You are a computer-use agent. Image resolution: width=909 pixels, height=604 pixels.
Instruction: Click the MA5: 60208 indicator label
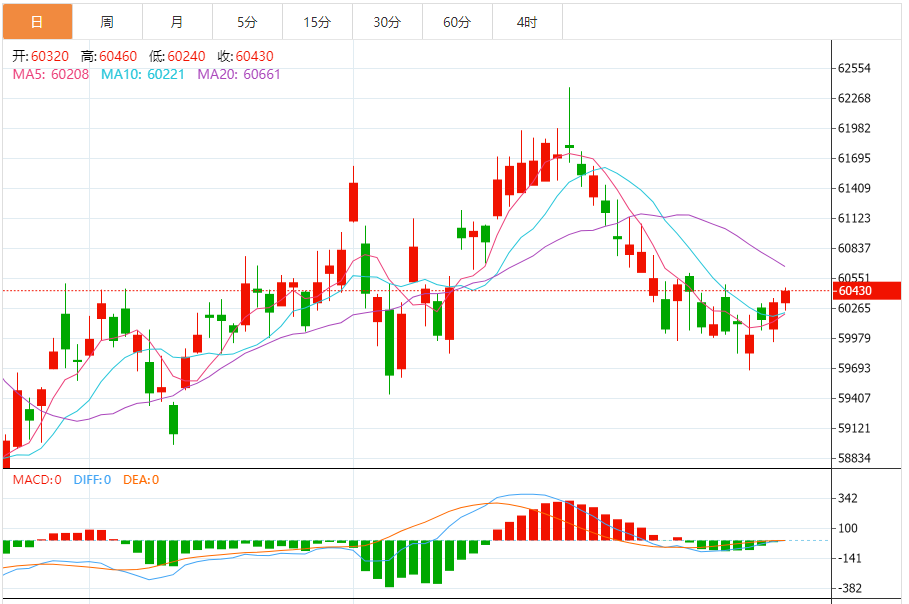pyautogui.click(x=51, y=74)
